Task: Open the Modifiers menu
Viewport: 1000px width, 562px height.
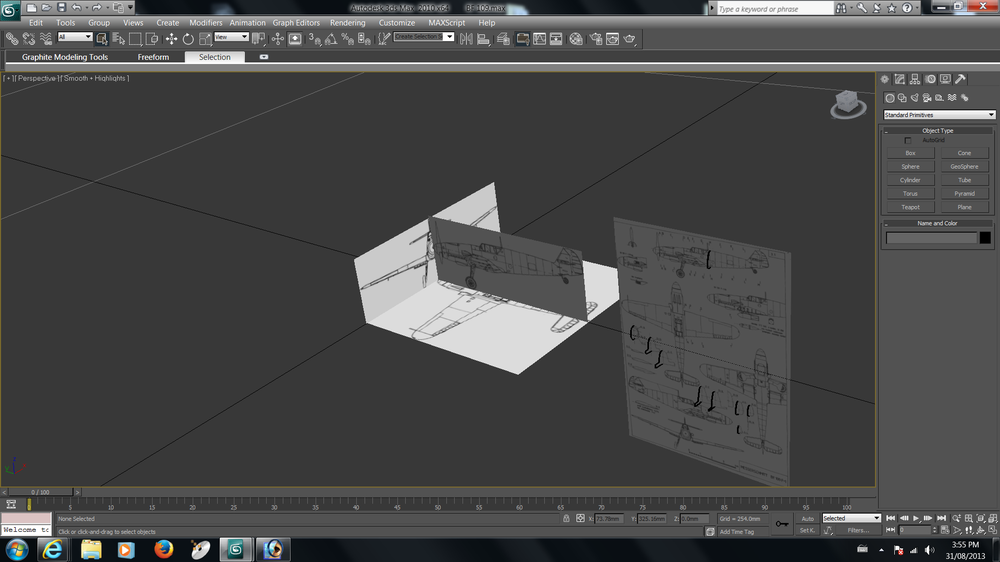Action: pyautogui.click(x=206, y=22)
